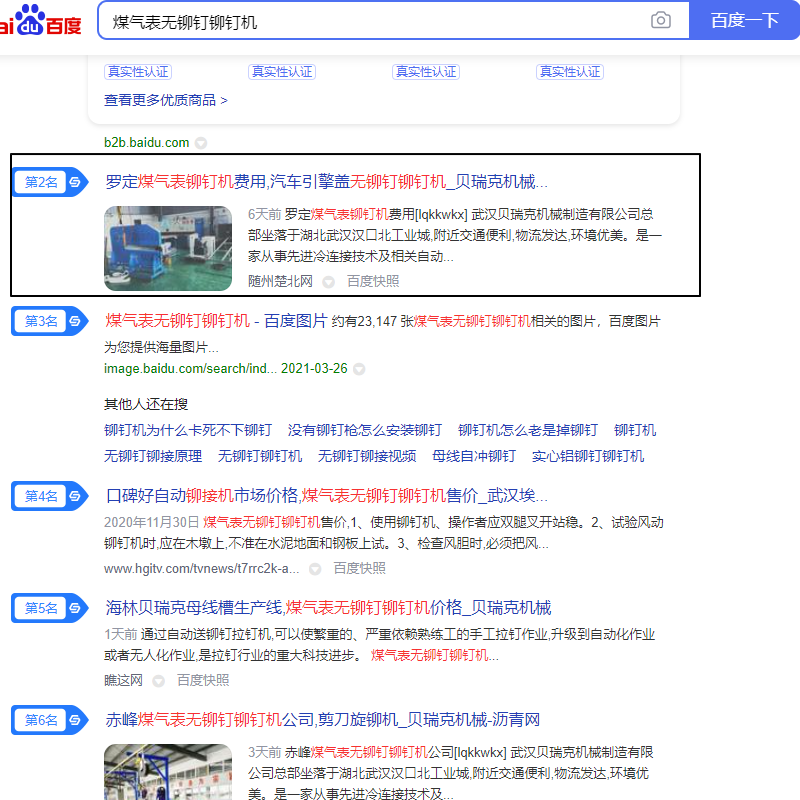800x800 pixels.
Task: Open result 海林贝瑞克母线槽生产线 title
Action: click(329, 608)
